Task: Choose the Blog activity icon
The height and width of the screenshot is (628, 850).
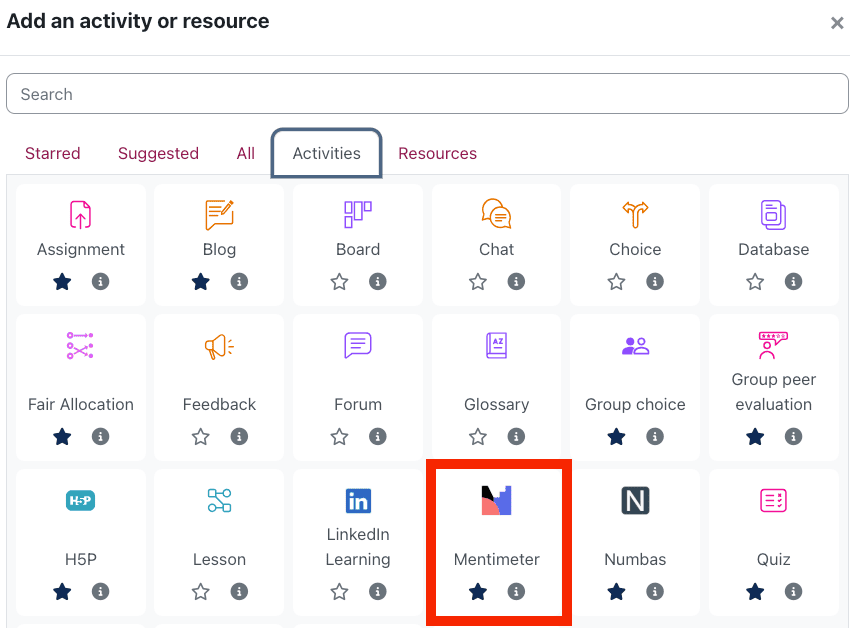Action: click(219, 214)
